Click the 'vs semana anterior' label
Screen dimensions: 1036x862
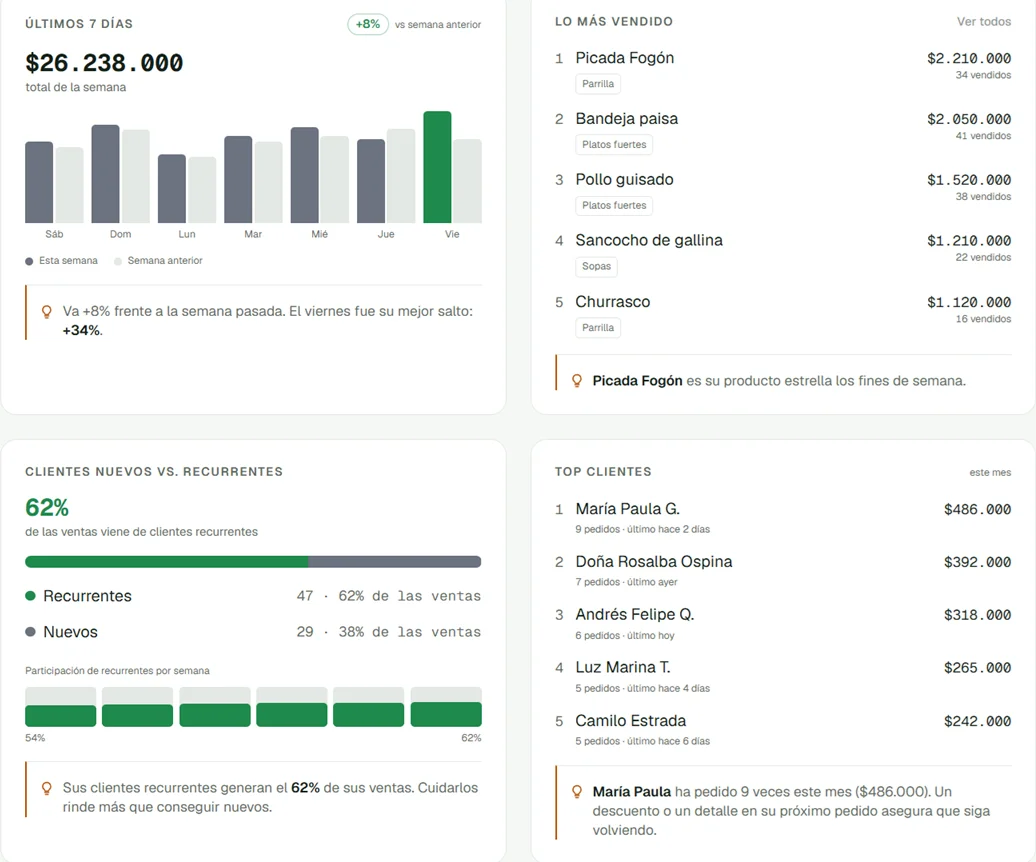[438, 24]
